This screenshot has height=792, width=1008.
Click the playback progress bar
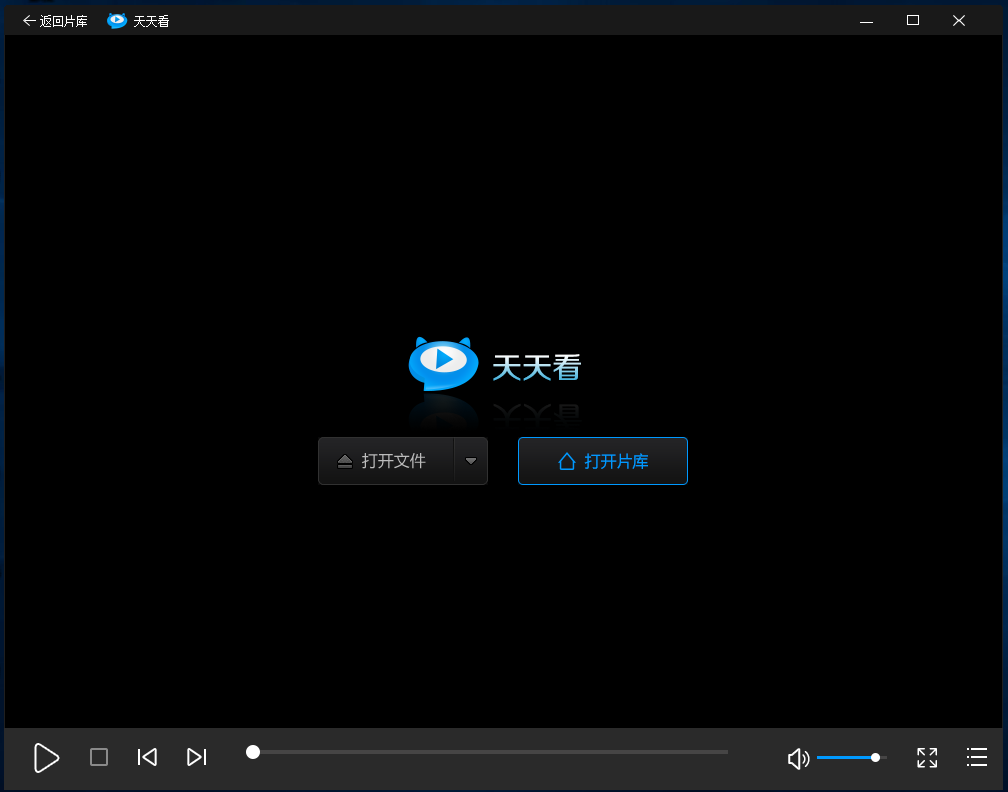pos(488,751)
